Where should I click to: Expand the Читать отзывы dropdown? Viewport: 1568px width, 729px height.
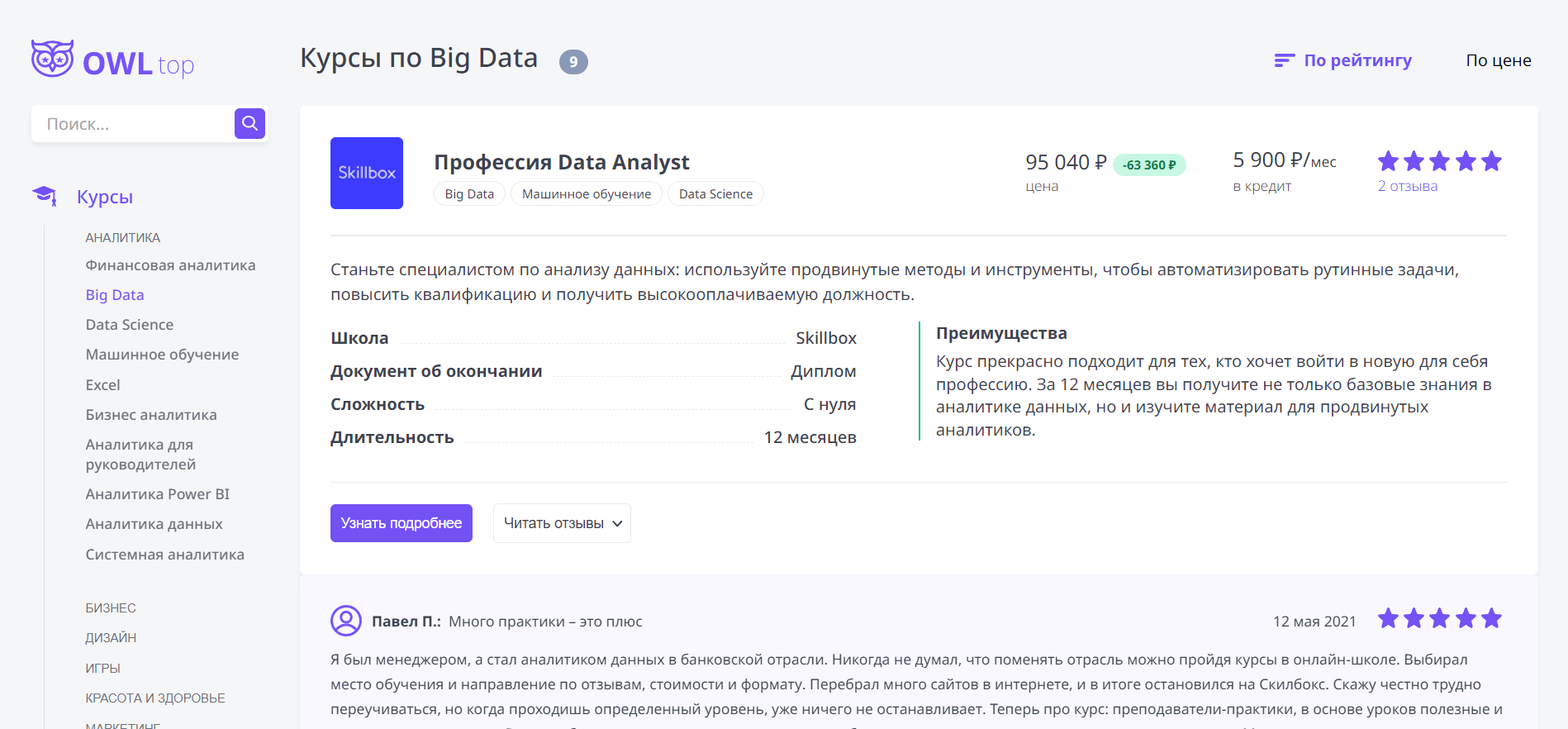(x=562, y=523)
